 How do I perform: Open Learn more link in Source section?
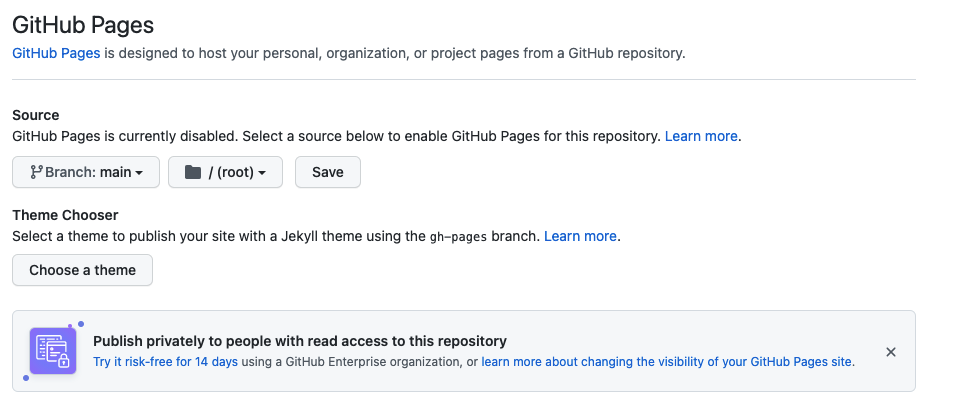(701, 135)
